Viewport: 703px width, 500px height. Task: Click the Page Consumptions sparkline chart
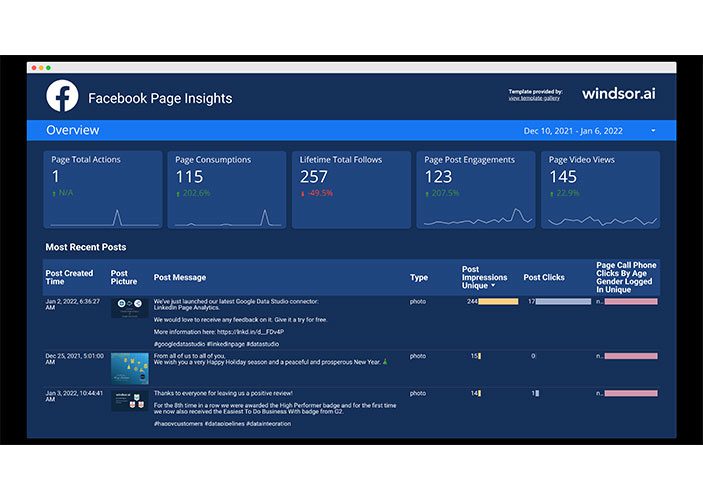pyautogui.click(x=228, y=217)
